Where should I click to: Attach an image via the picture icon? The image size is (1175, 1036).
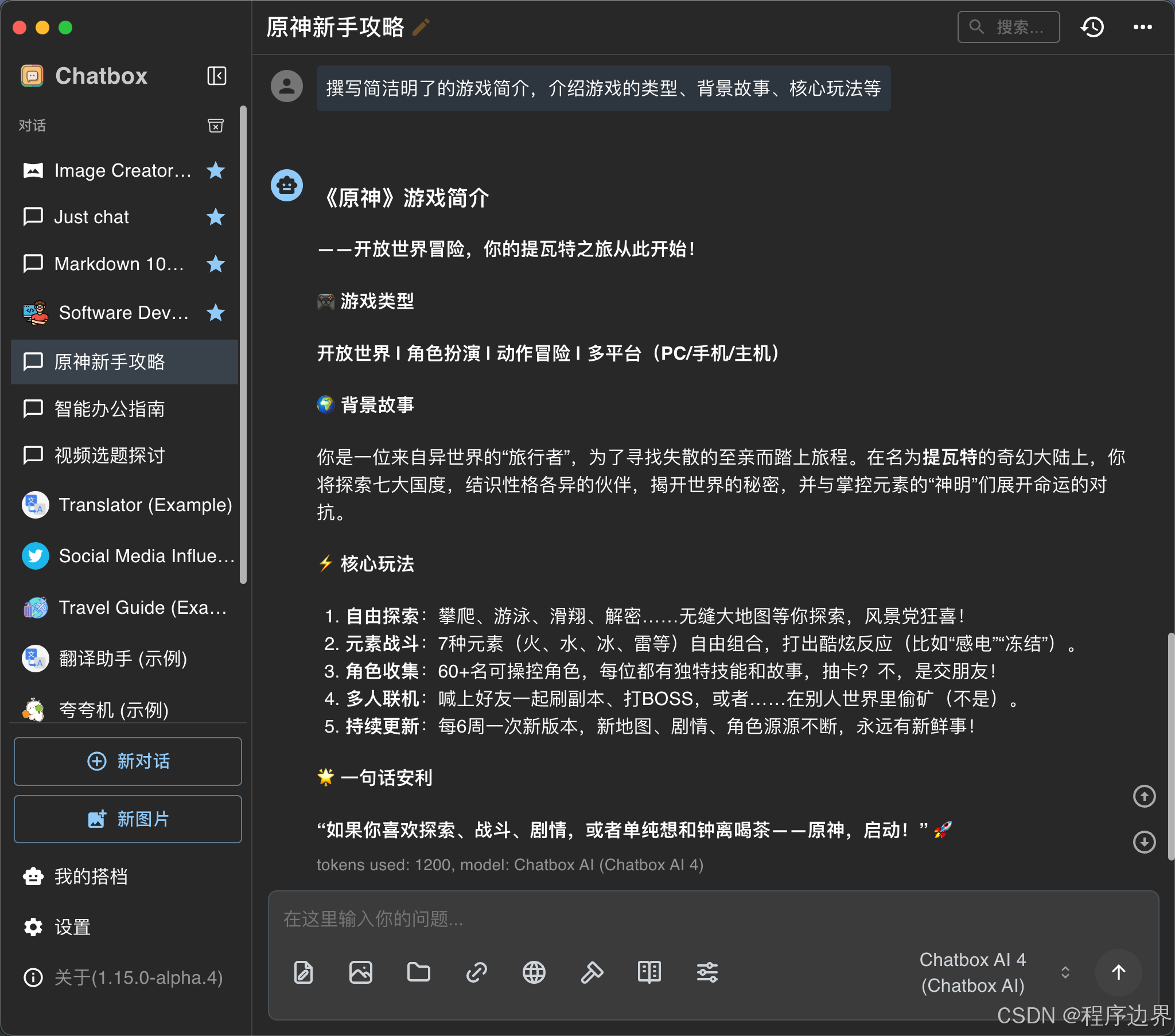(x=360, y=972)
